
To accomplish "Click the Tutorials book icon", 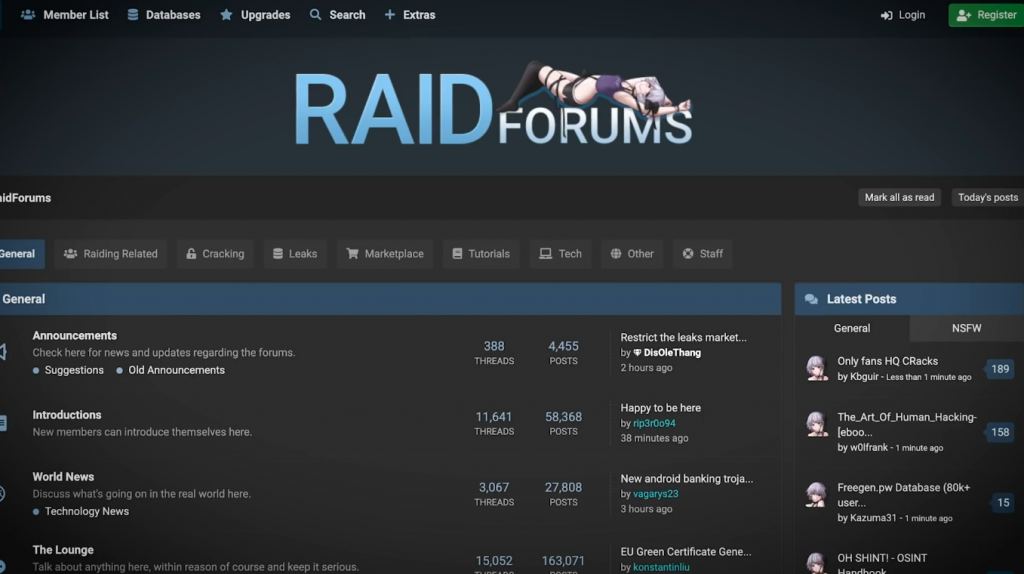I will [x=457, y=253].
